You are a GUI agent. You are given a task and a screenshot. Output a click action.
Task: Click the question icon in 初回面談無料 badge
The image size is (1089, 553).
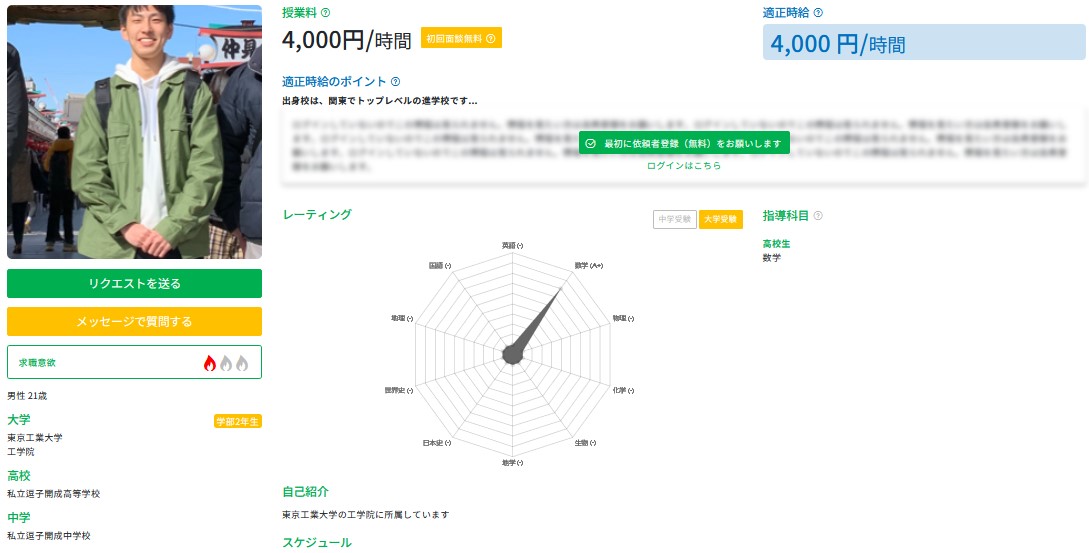[x=490, y=39]
